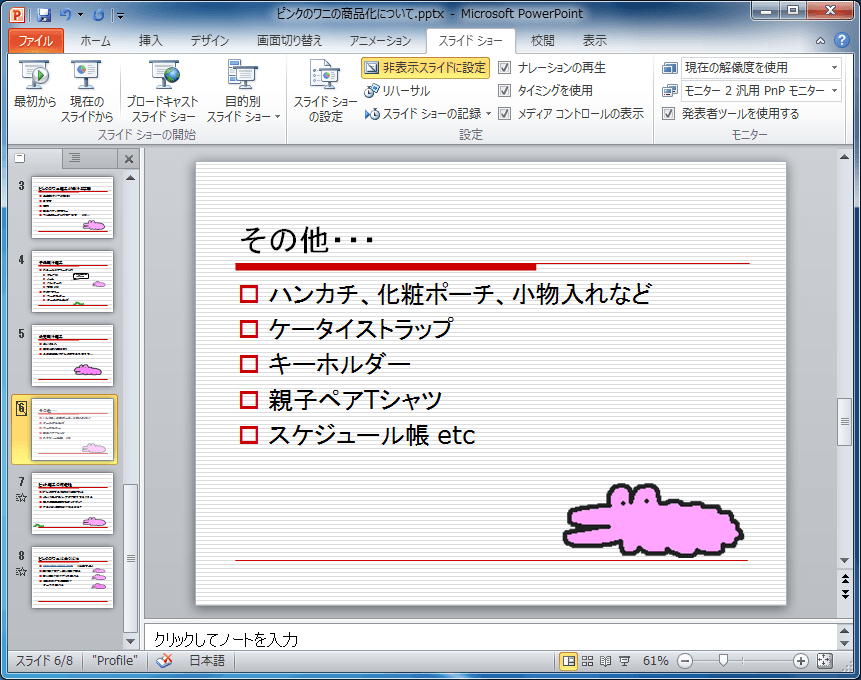861x680 pixels.
Task: Click Undo icon in Quick Access Toolbar
Action: pyautogui.click(x=65, y=14)
